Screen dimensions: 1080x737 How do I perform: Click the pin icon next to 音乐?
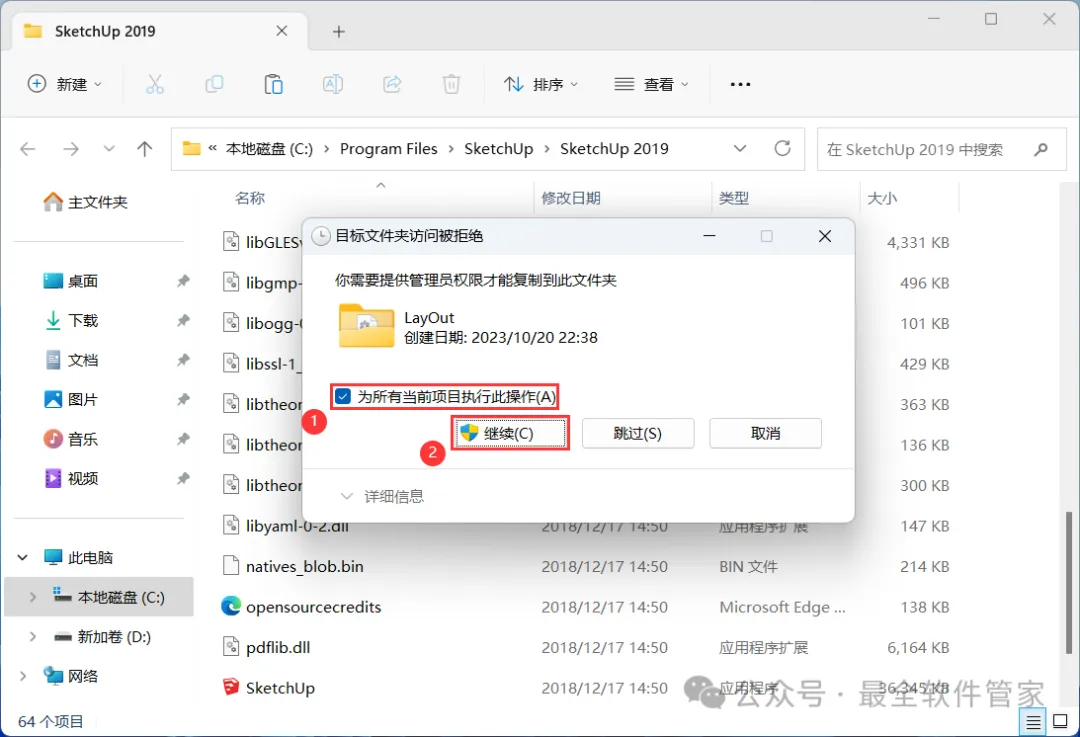coord(183,439)
